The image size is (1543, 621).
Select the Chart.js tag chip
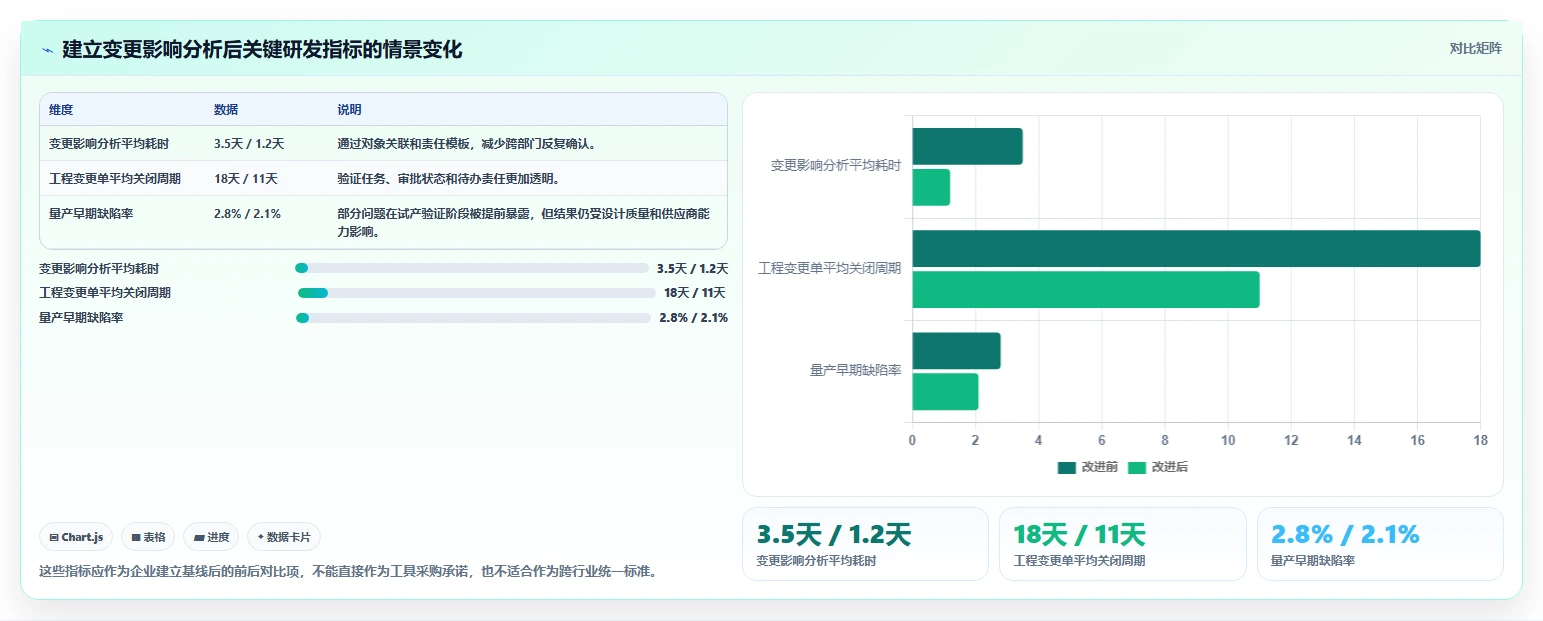pyautogui.click(x=77, y=537)
